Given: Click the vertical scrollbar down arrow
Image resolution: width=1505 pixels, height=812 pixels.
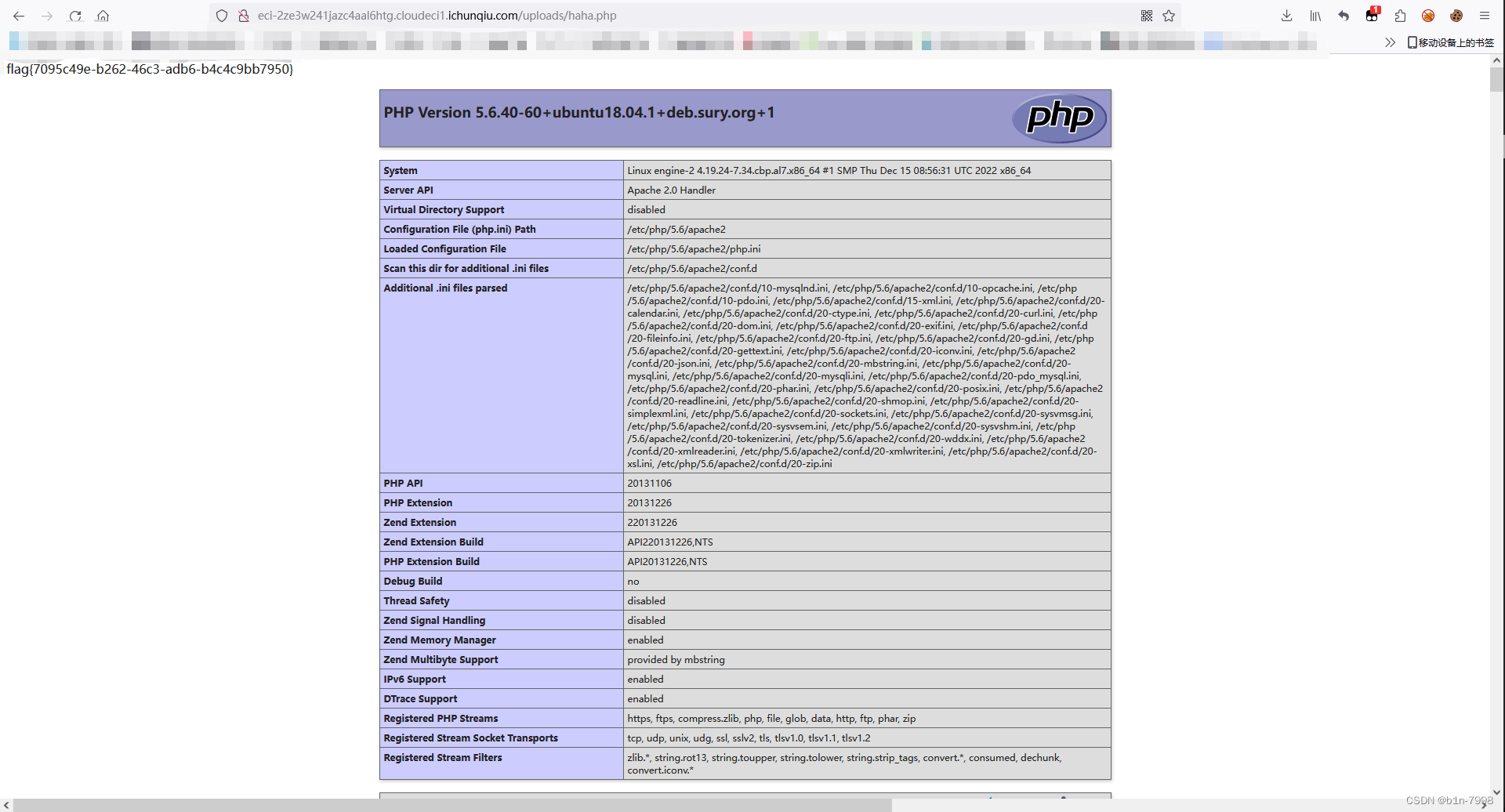Looking at the screenshot, I should (x=1497, y=792).
